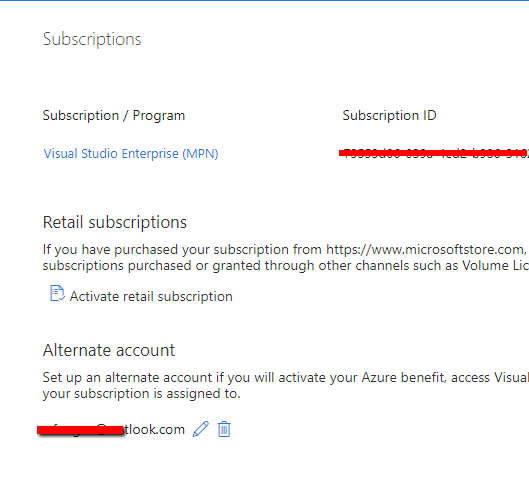529x495 pixels.
Task: Delete the alternate account using trash icon
Action: [x=224, y=429]
